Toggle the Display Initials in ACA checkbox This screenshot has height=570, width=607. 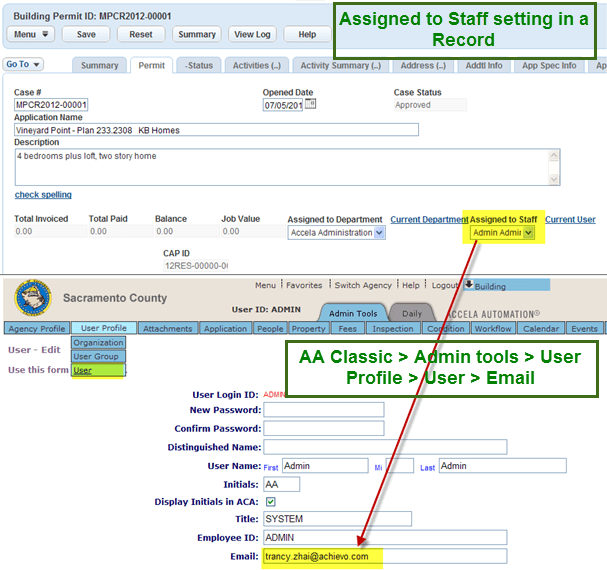pos(270,501)
